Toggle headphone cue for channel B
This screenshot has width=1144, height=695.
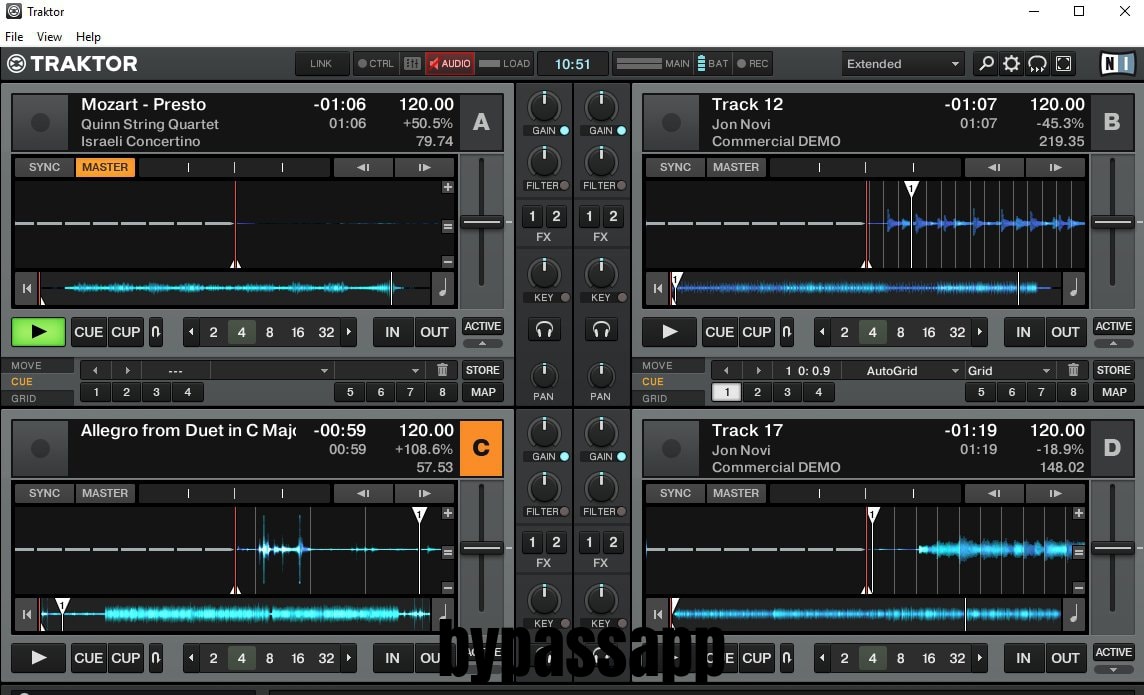pyautogui.click(x=601, y=330)
